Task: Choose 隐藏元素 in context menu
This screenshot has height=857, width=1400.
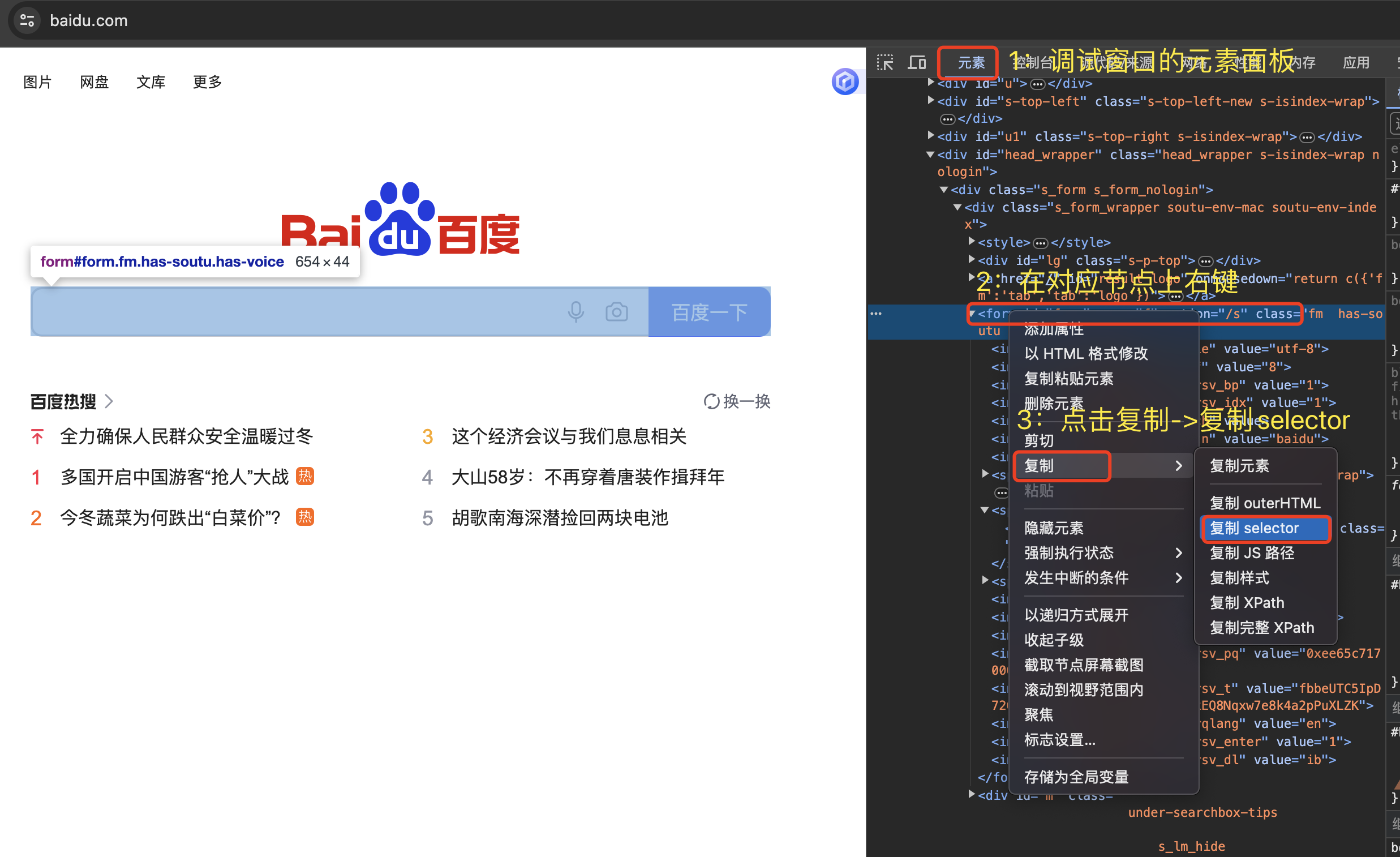Action: click(1103, 528)
